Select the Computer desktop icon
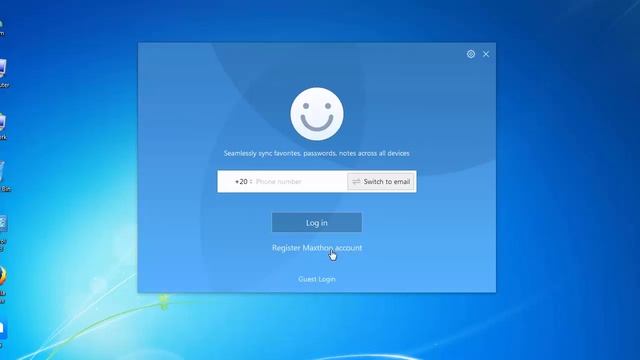This screenshot has height=360, width=640. 3,73
